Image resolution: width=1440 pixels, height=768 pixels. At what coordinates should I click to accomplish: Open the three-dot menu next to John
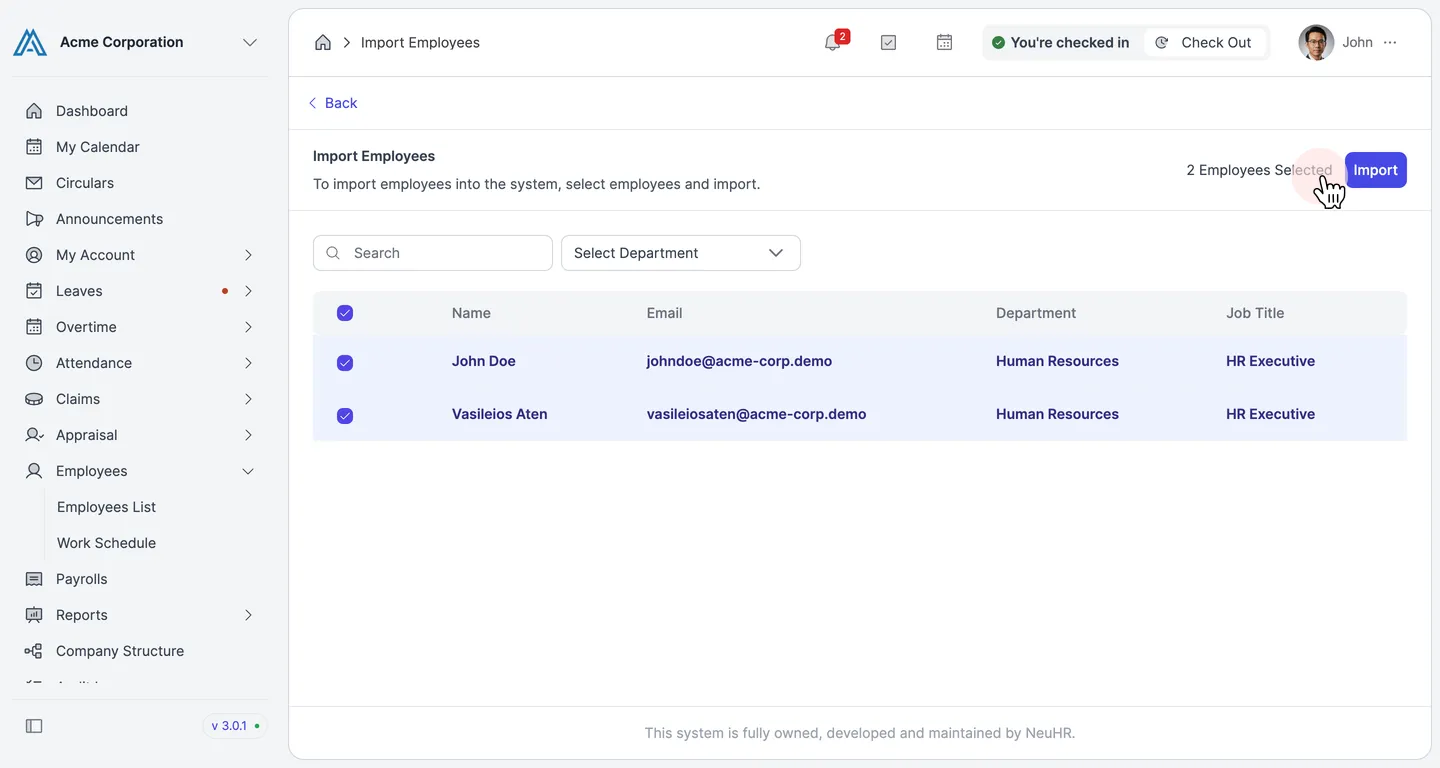[1390, 42]
